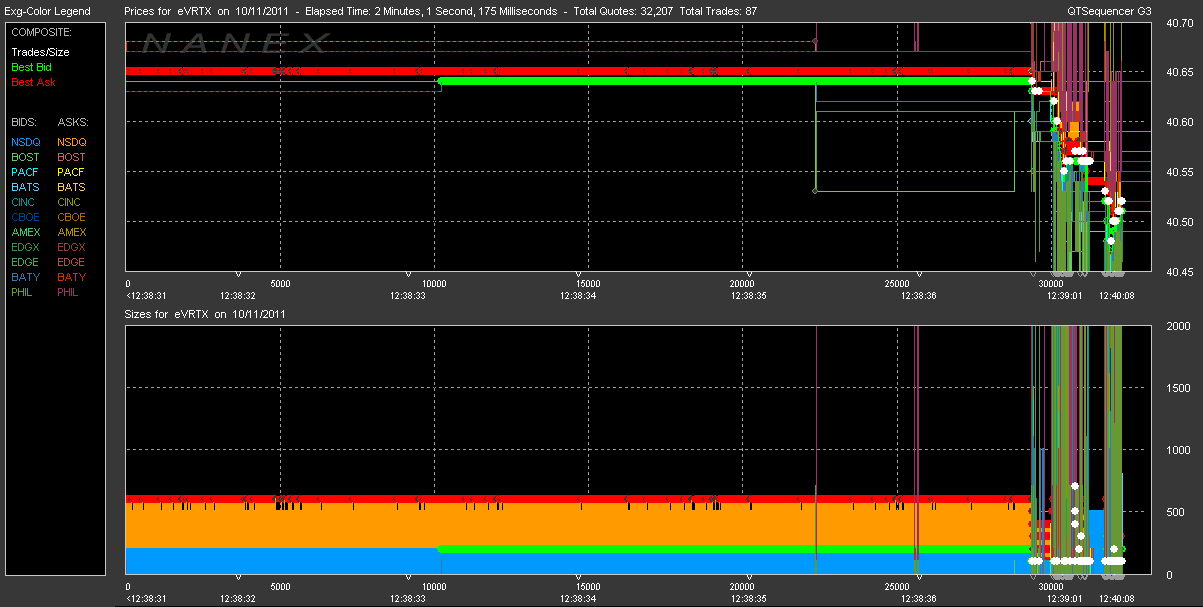The width and height of the screenshot is (1203, 607).
Task: Select the 12:40:08 time in Prices chart
Action: tap(1118, 296)
